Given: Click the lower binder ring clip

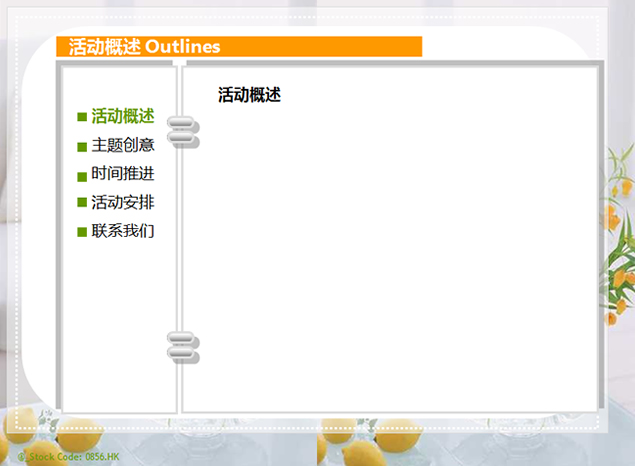Looking at the screenshot, I should [x=183, y=346].
